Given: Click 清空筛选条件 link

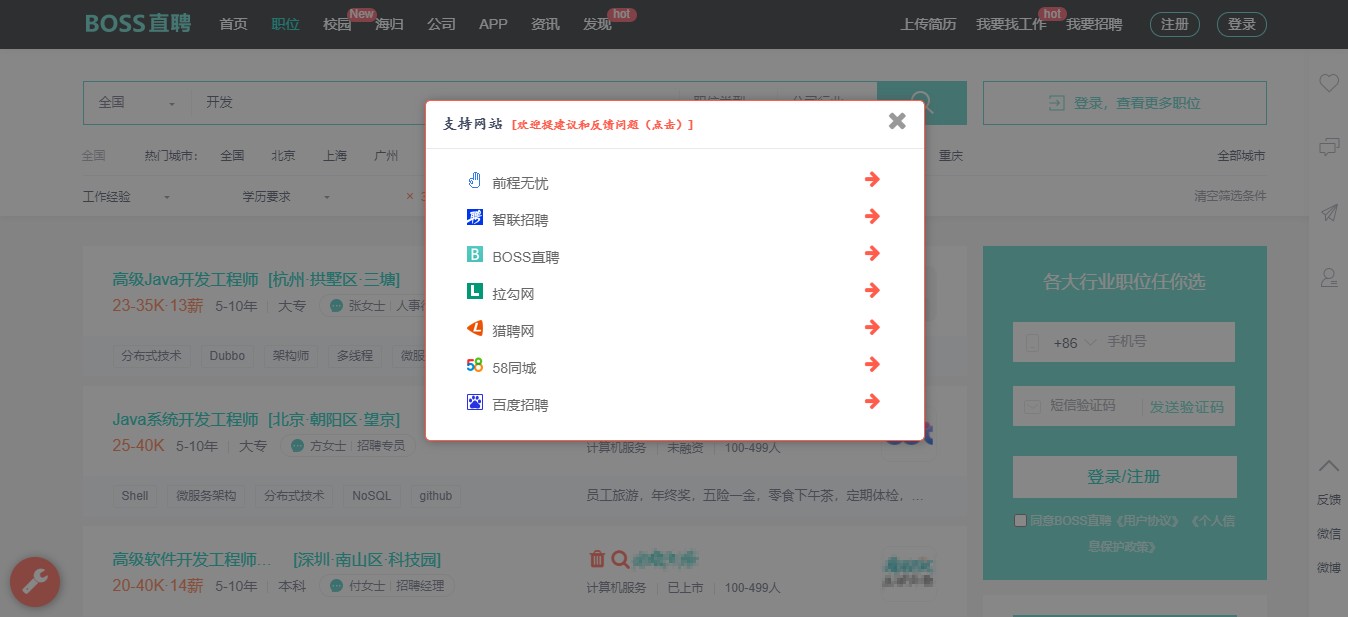Looking at the screenshot, I should (1230, 196).
